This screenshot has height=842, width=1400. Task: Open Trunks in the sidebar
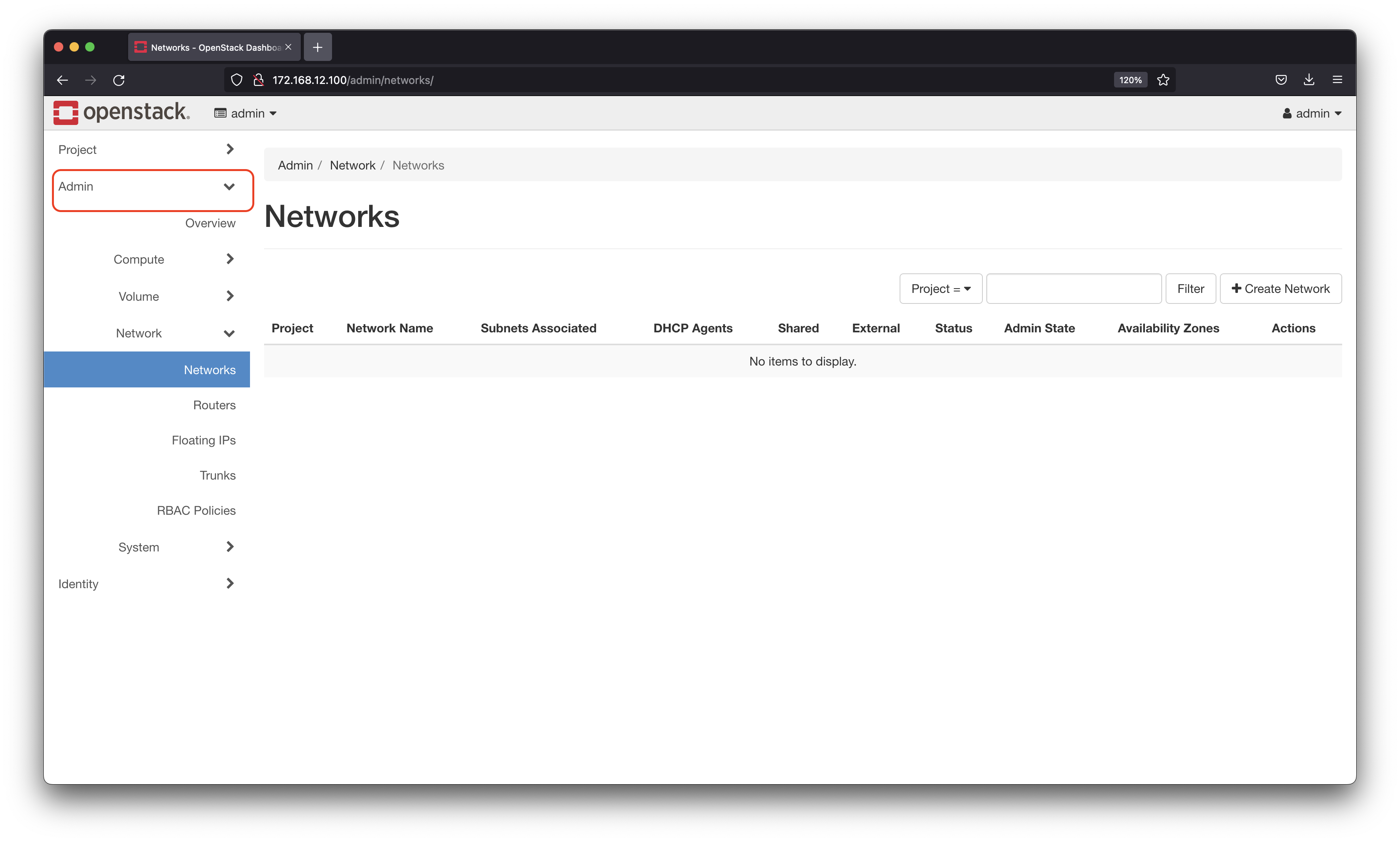217,475
